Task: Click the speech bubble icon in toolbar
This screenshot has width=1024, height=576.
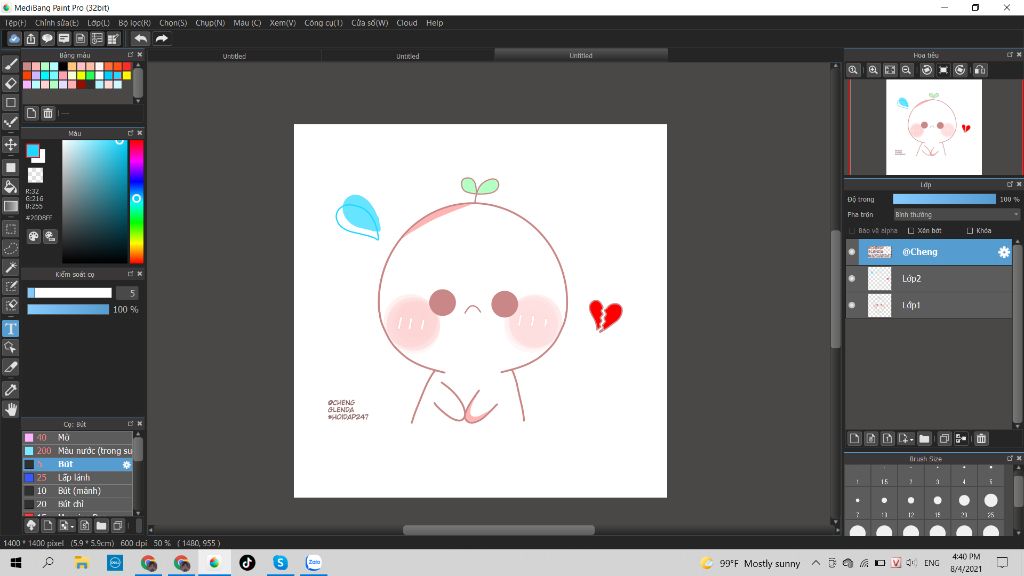Action: point(47,39)
